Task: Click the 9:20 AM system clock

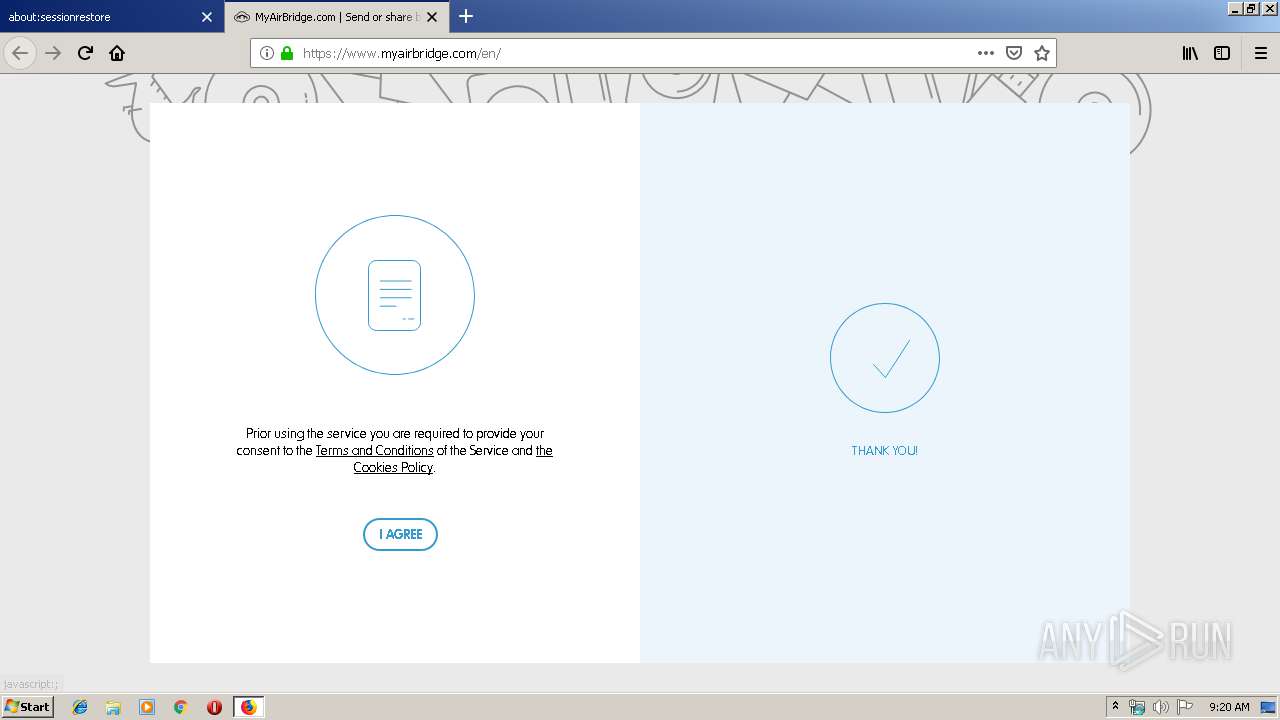Action: point(1229,707)
